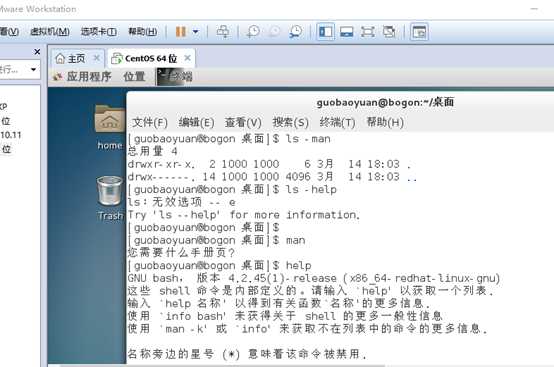Open the snapshot manager
554x367 pixels.
pos(296,32)
